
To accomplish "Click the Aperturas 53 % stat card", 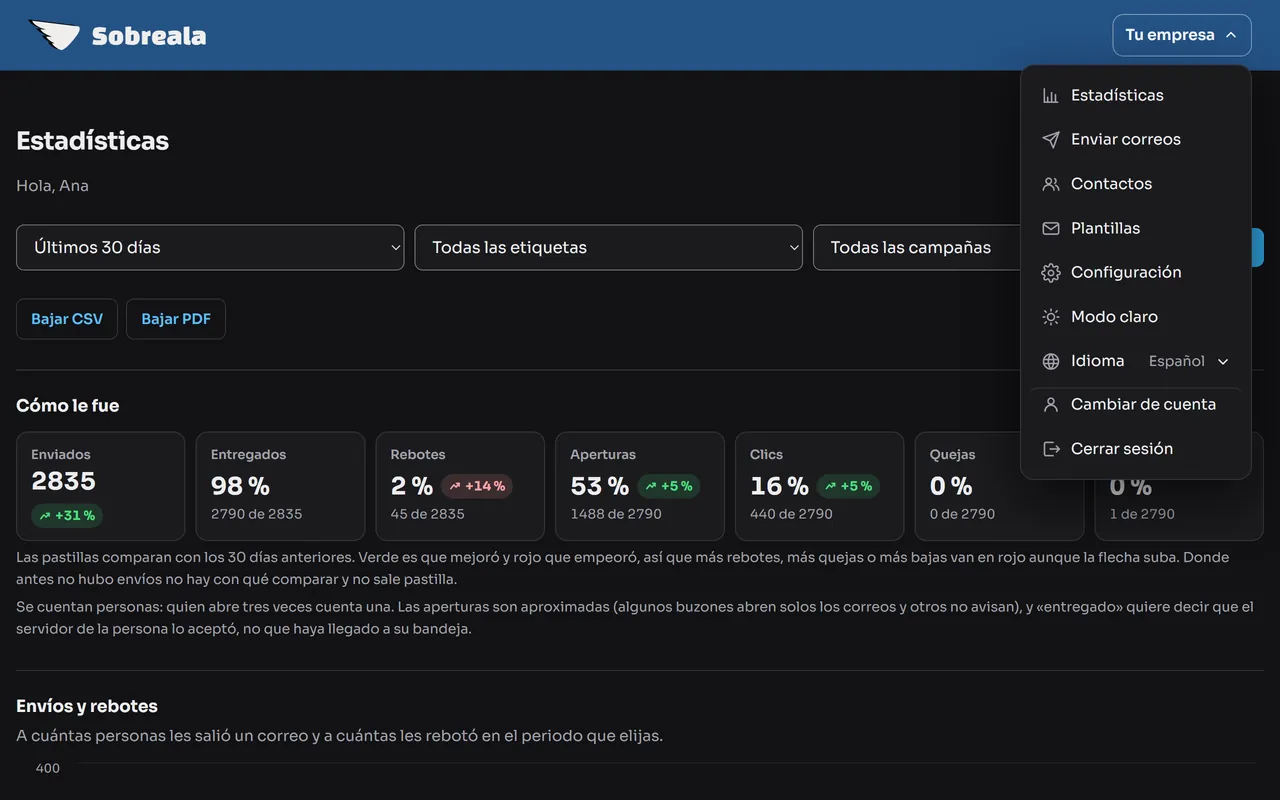I will (640, 486).
